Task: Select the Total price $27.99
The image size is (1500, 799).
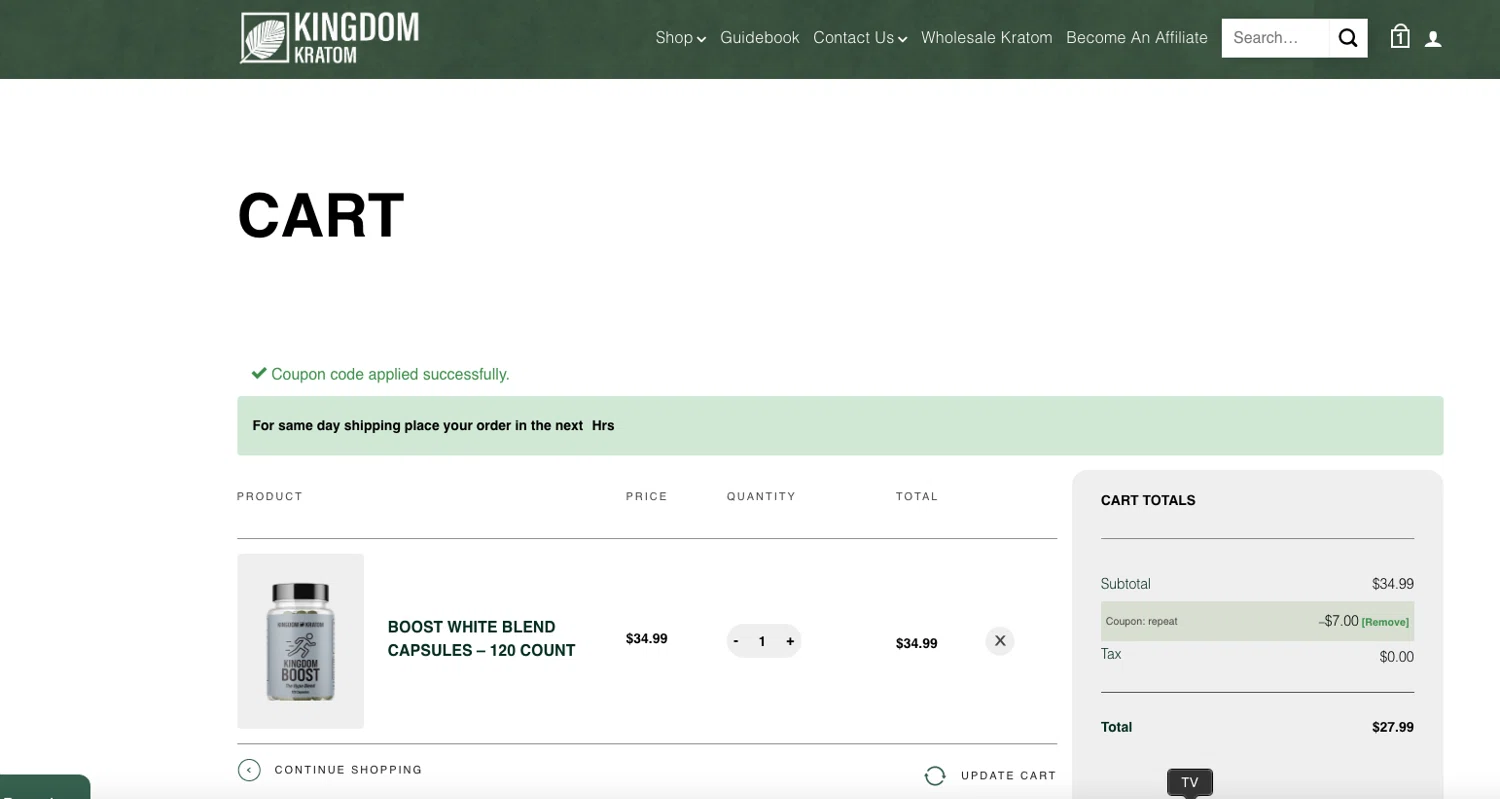Action: [1393, 727]
